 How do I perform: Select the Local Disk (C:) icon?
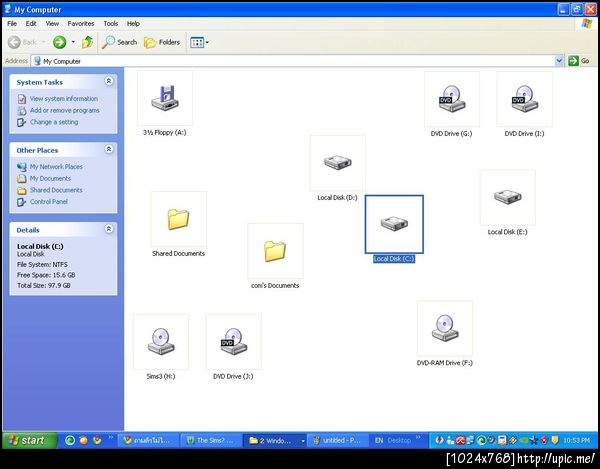point(394,224)
